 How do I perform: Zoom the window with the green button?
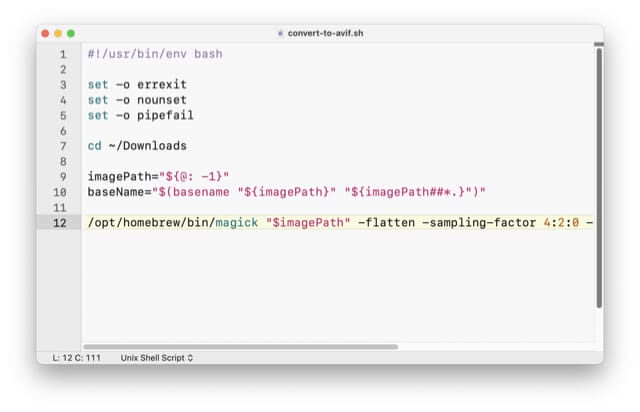[x=71, y=33]
